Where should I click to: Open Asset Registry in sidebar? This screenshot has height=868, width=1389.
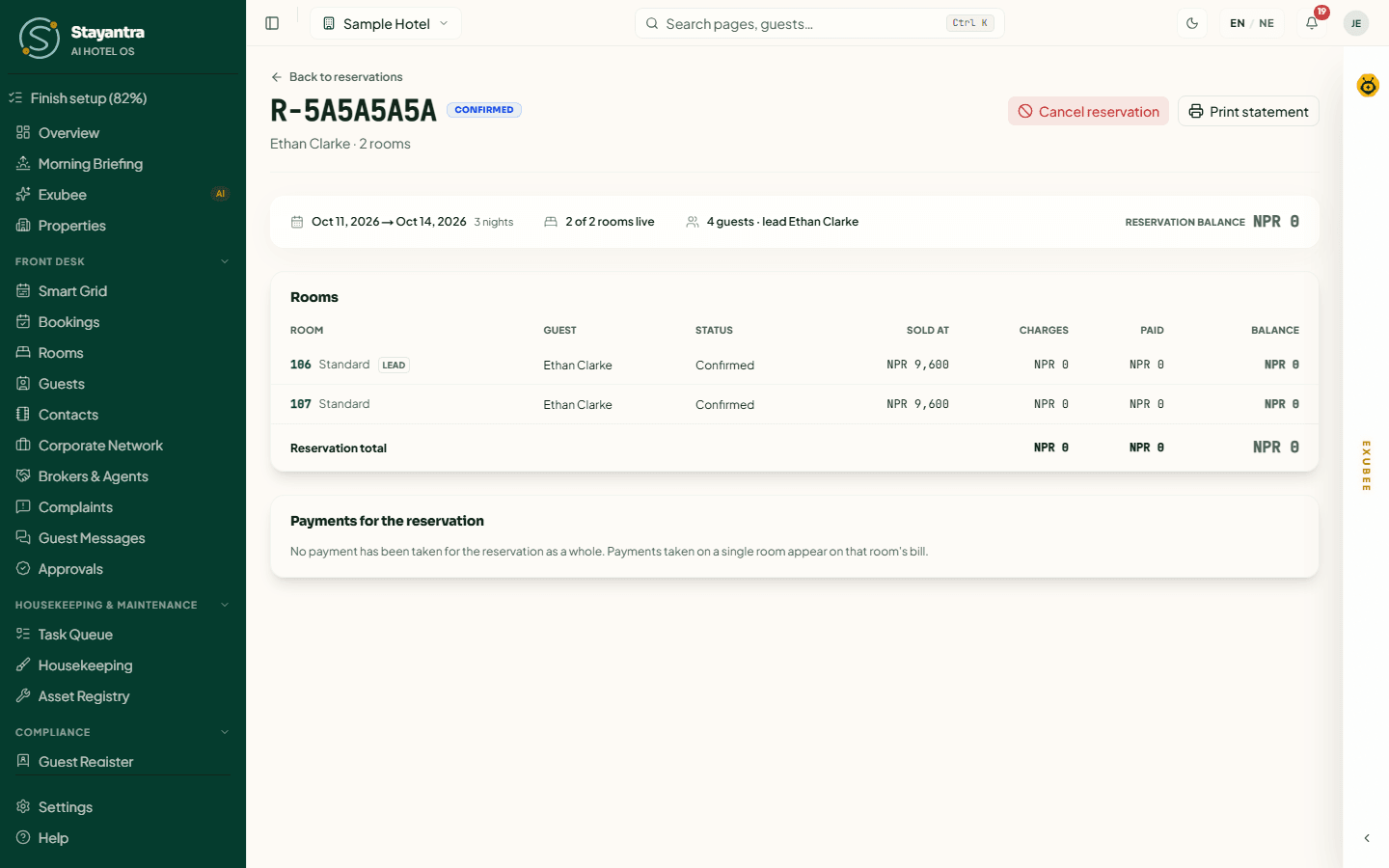[123, 696]
